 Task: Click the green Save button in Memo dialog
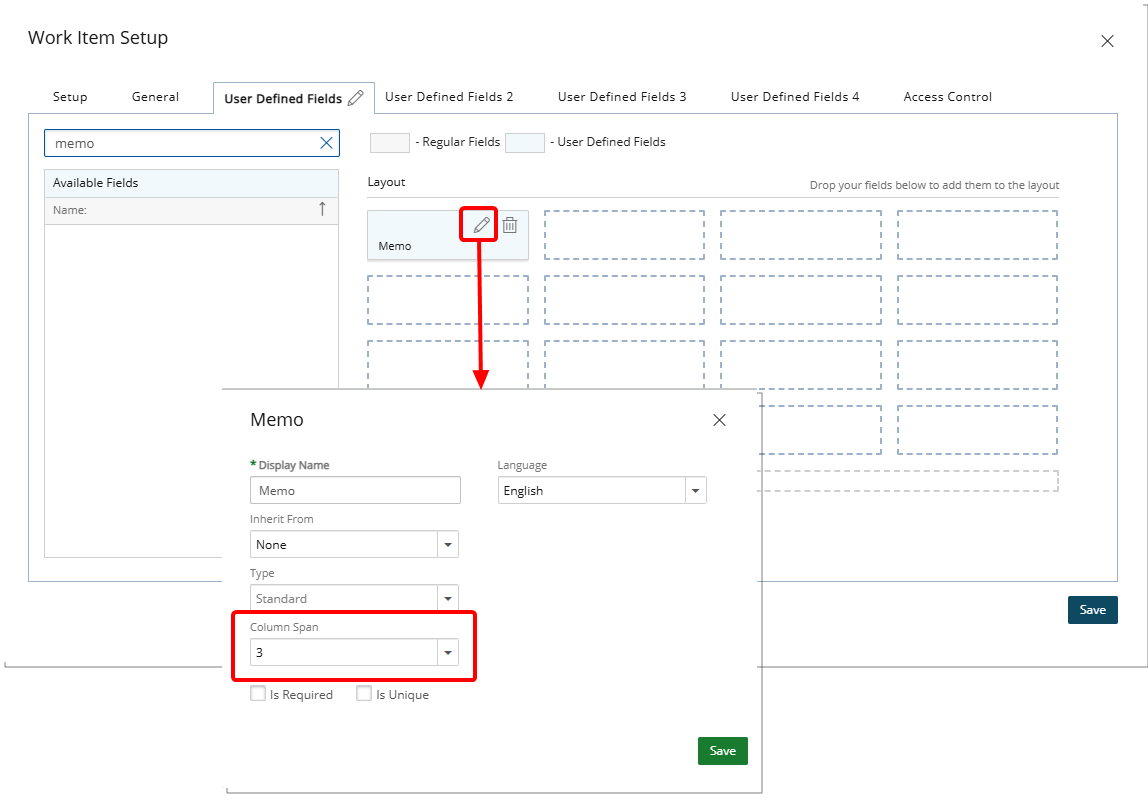coord(722,751)
